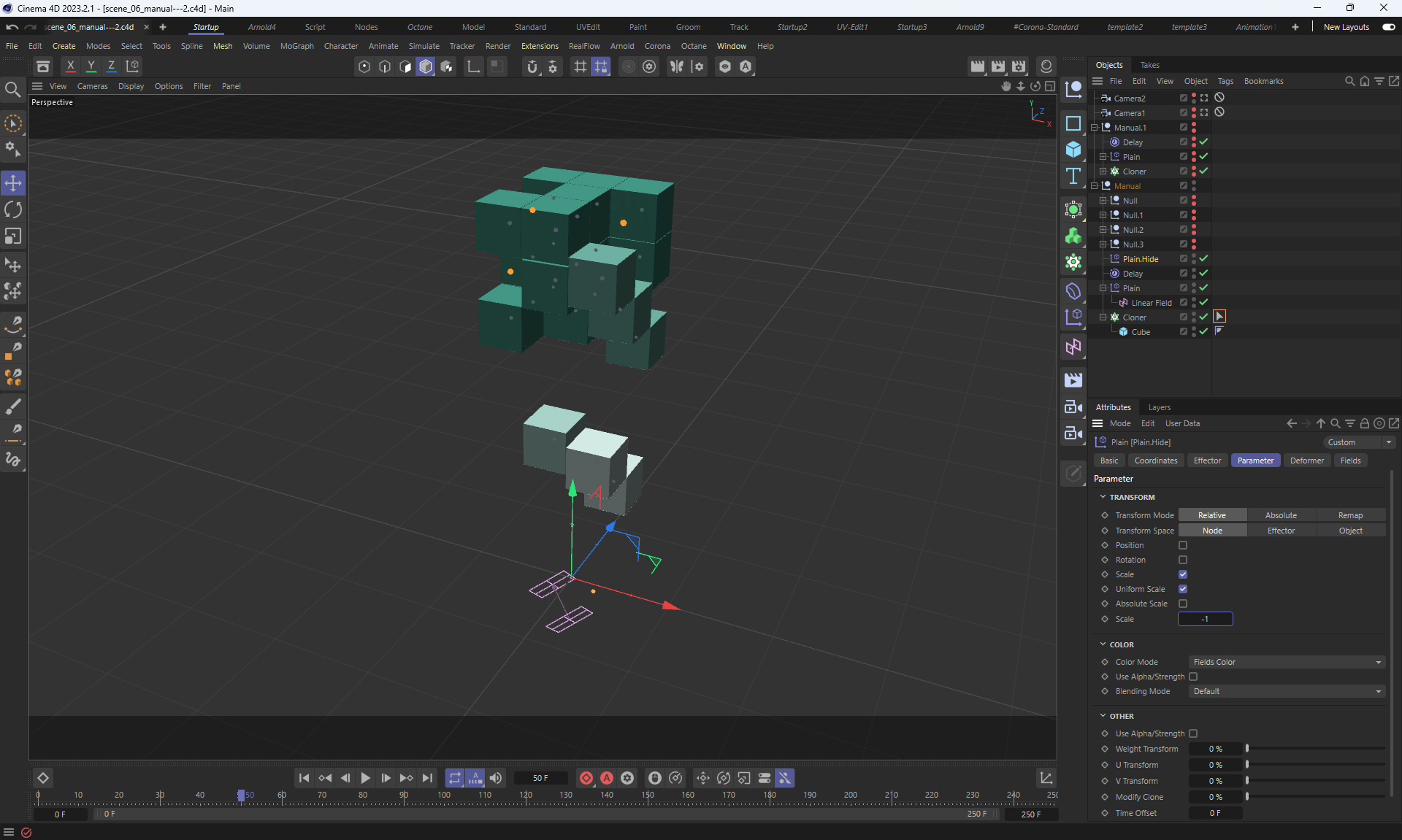The image size is (1402, 840).
Task: Collapse the TRANSFORM section
Action: (x=1103, y=497)
